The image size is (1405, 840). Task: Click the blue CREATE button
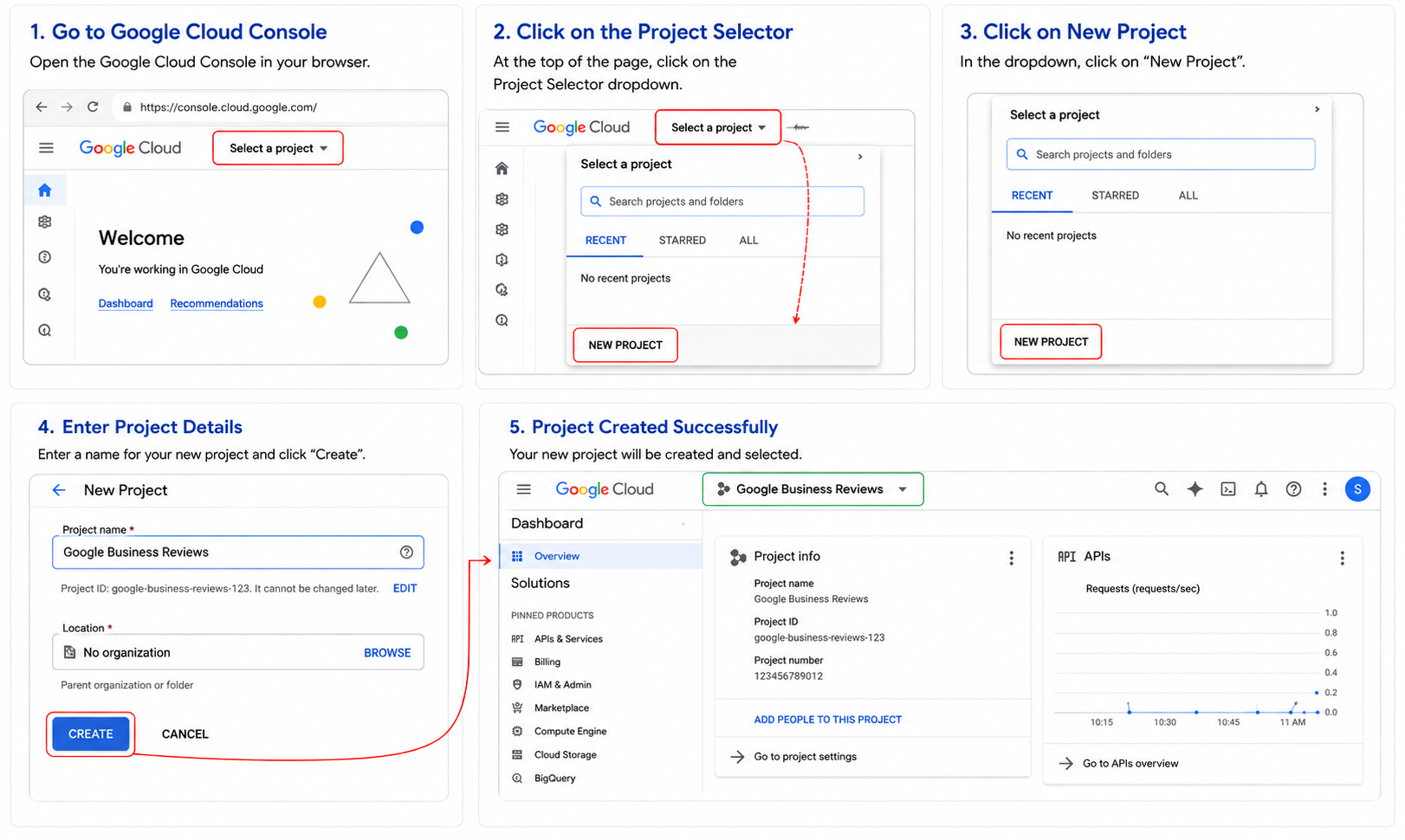point(91,734)
